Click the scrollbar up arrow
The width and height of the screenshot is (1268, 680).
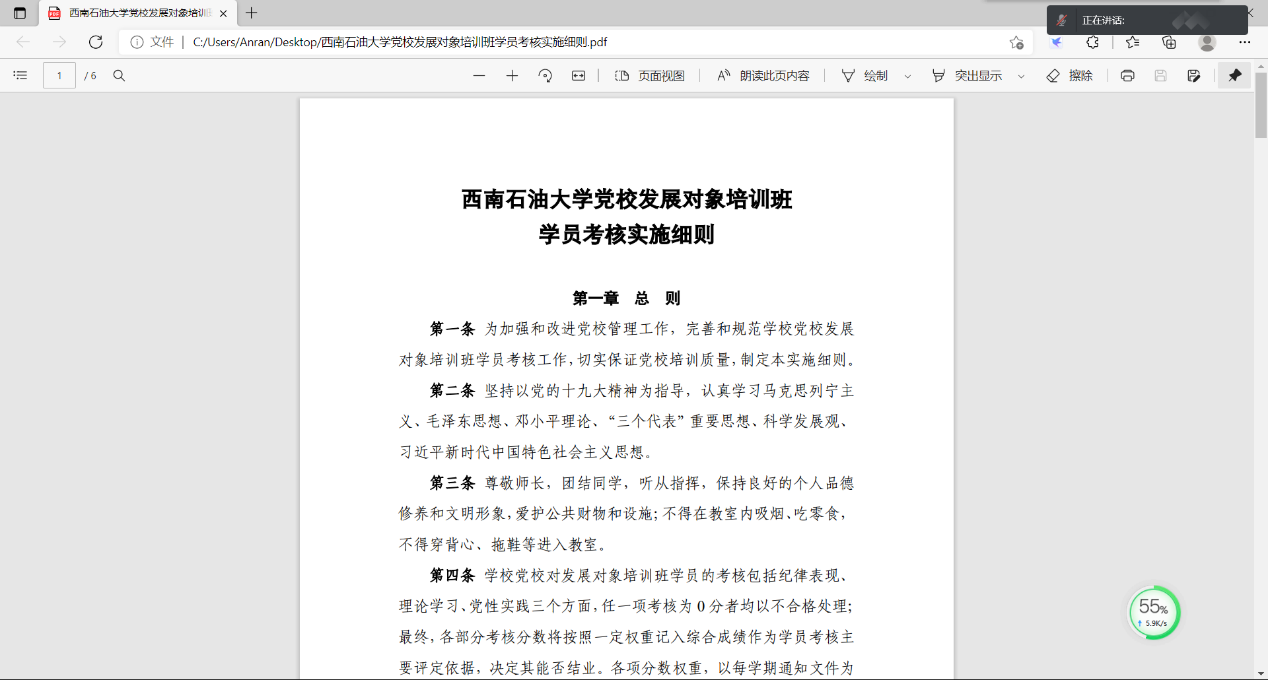[1261, 66]
